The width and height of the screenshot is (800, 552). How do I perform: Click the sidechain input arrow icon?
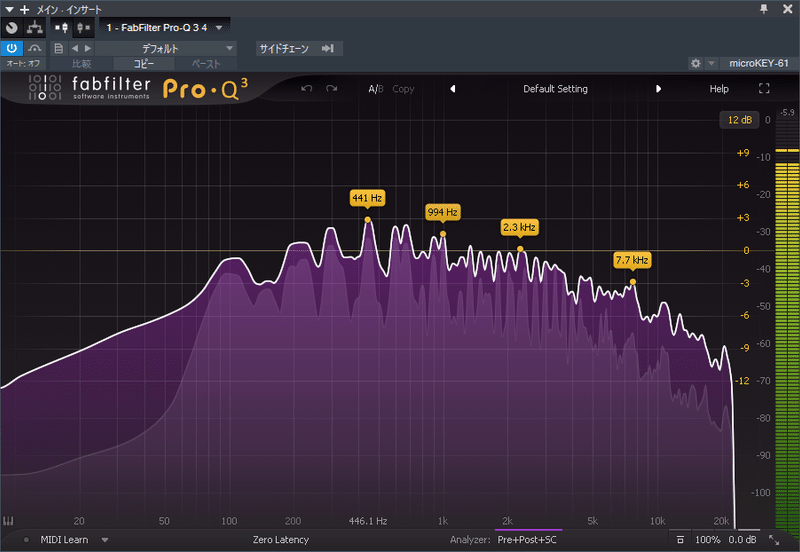pos(328,48)
